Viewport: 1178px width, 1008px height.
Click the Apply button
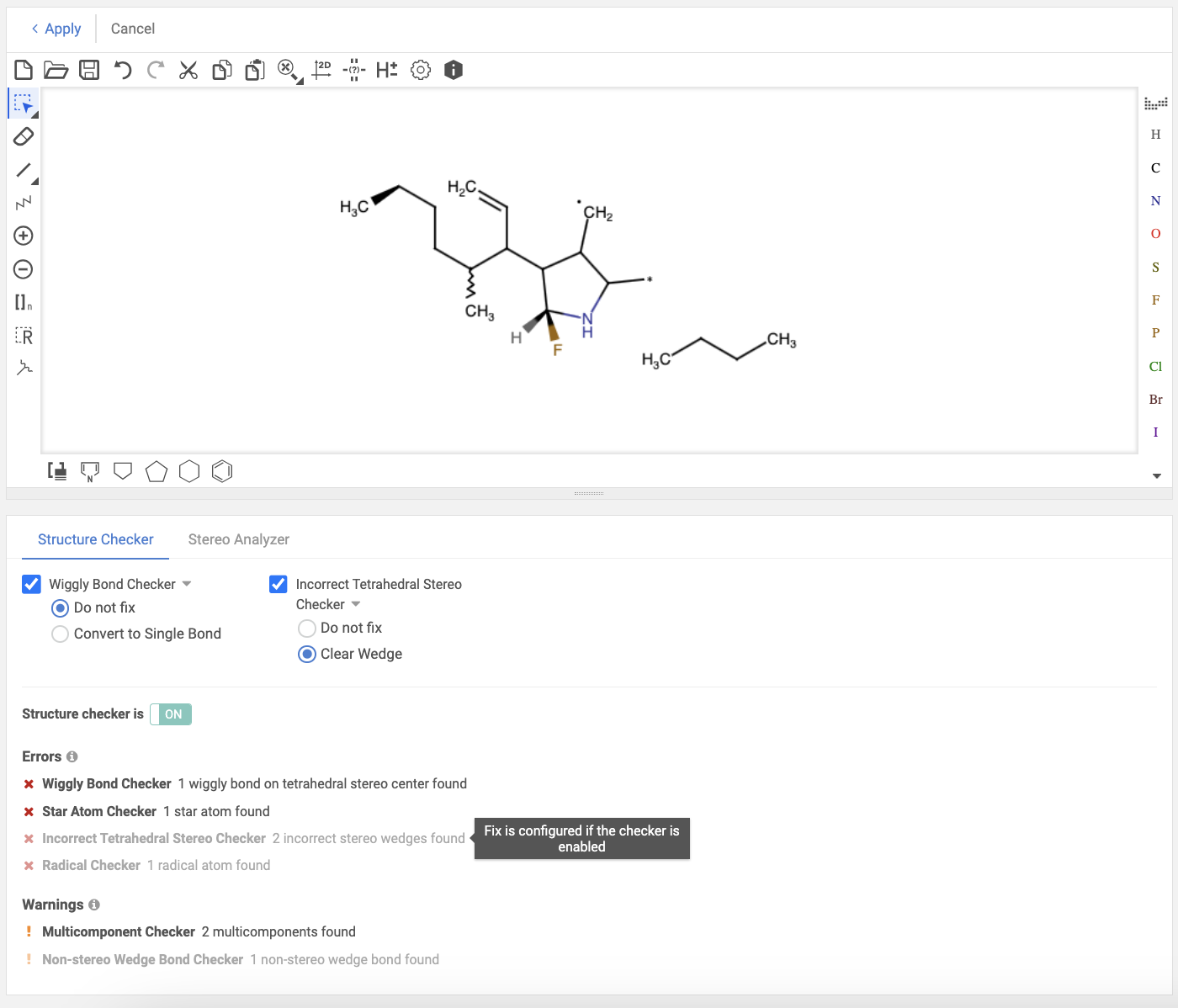(56, 29)
